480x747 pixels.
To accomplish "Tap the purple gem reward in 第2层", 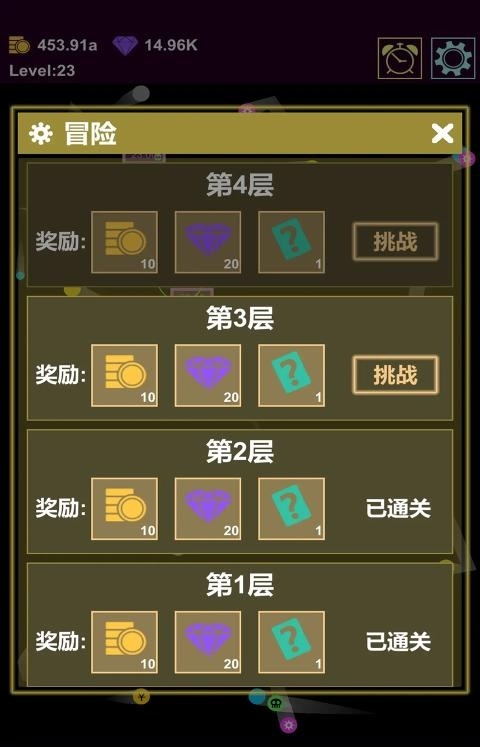I will point(208,509).
